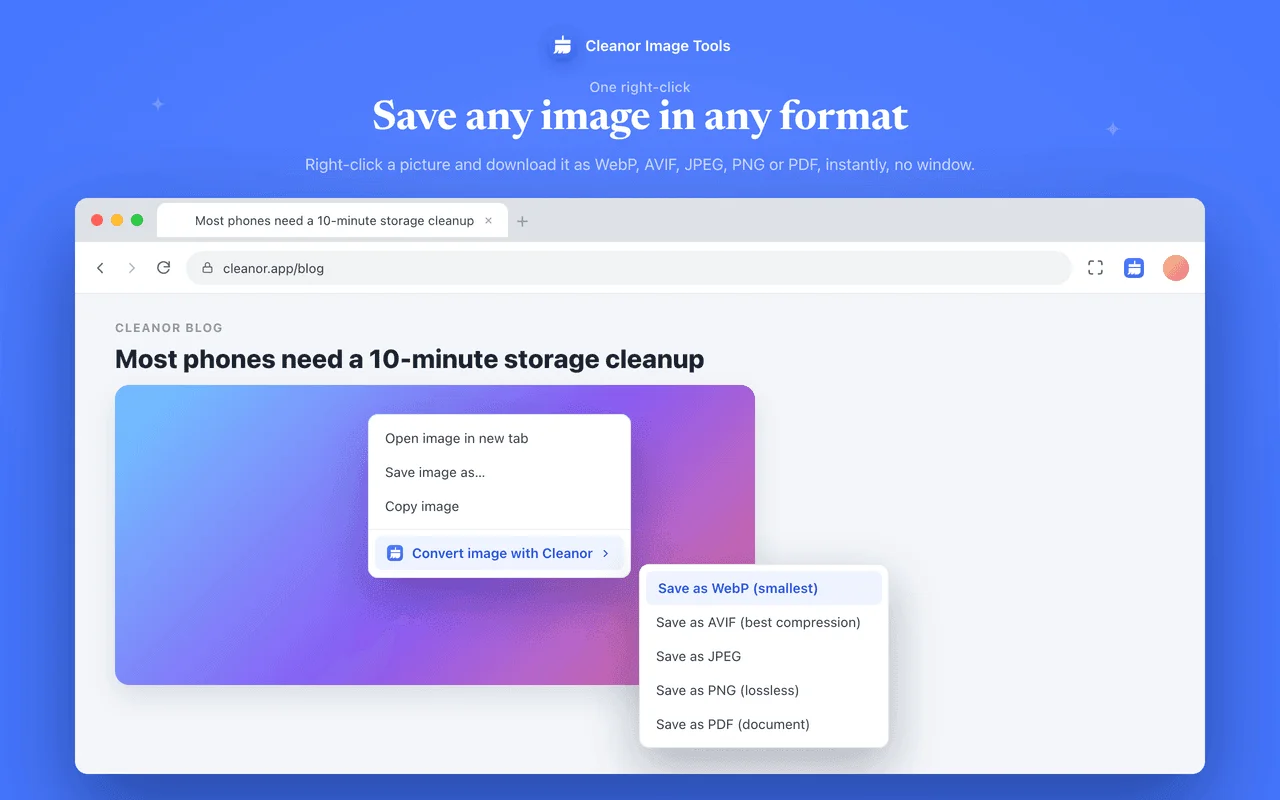Viewport: 1280px width, 800px height.
Task: Click the browser forward arrow
Action: 131,268
